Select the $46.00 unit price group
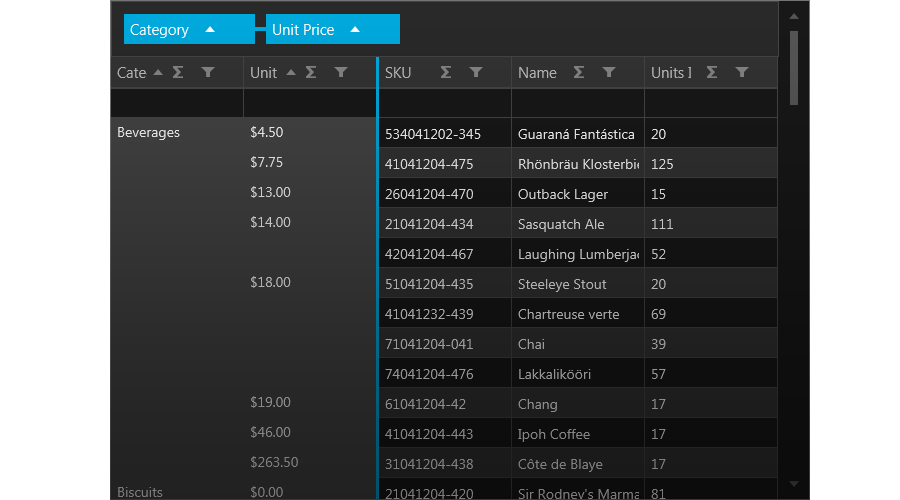The image size is (900, 500). click(x=310, y=432)
